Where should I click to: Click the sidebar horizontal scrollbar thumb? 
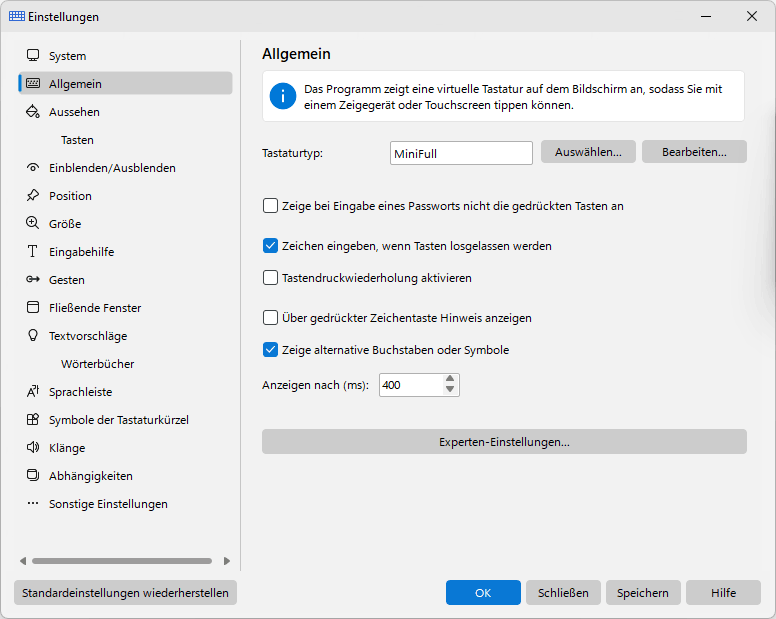tap(122, 561)
